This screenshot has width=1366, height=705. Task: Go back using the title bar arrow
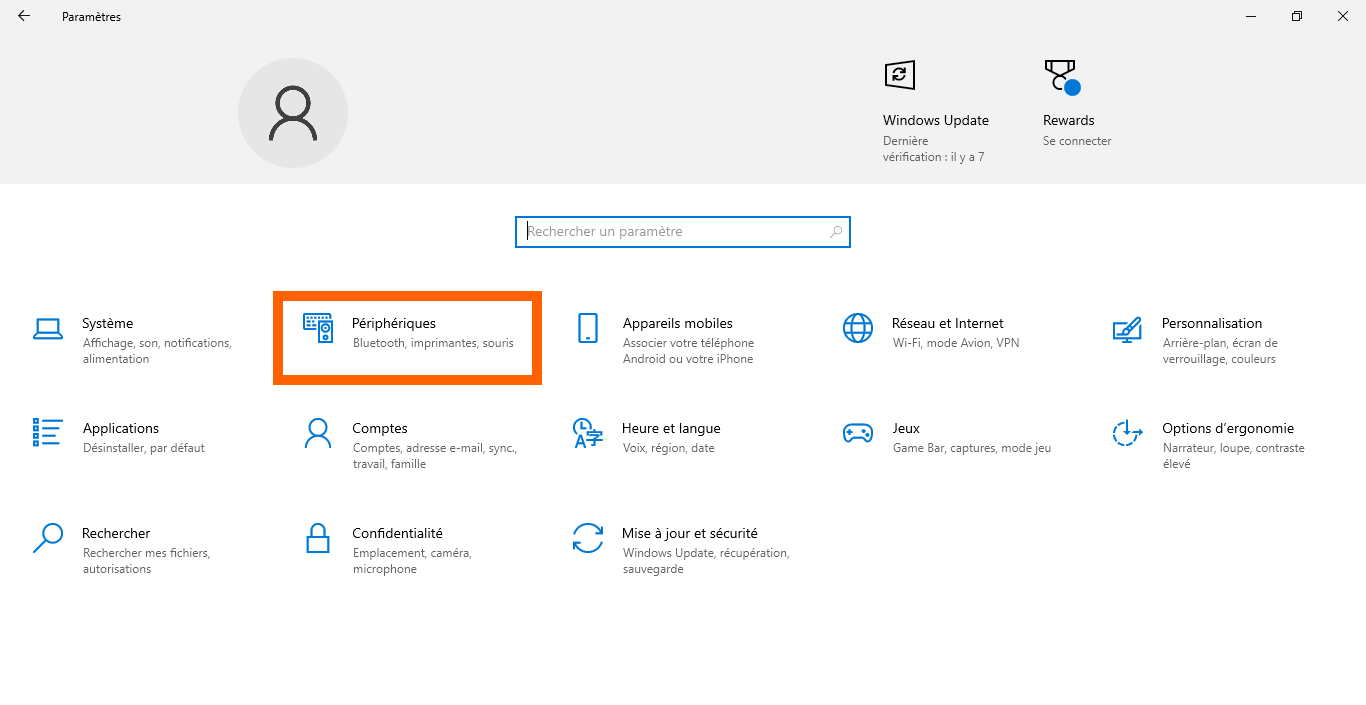(x=24, y=16)
